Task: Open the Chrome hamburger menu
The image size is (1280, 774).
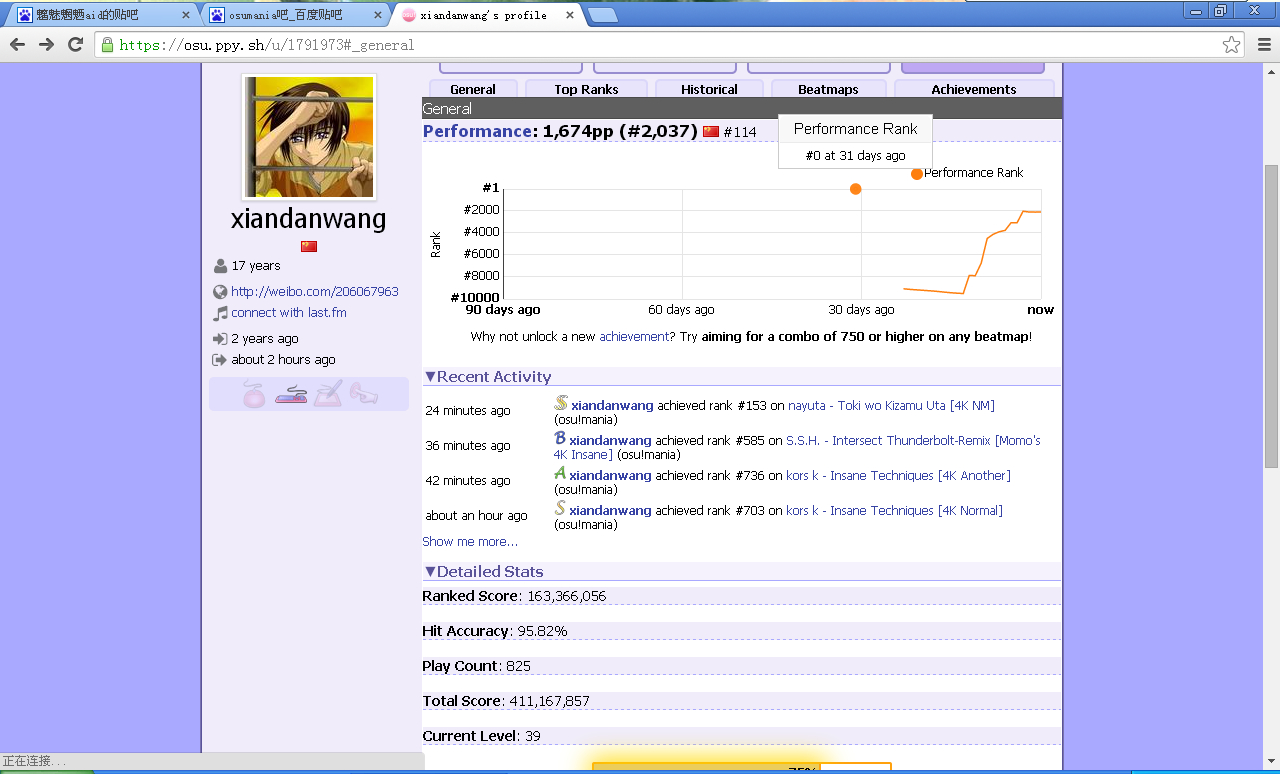Action: pyautogui.click(x=1264, y=45)
